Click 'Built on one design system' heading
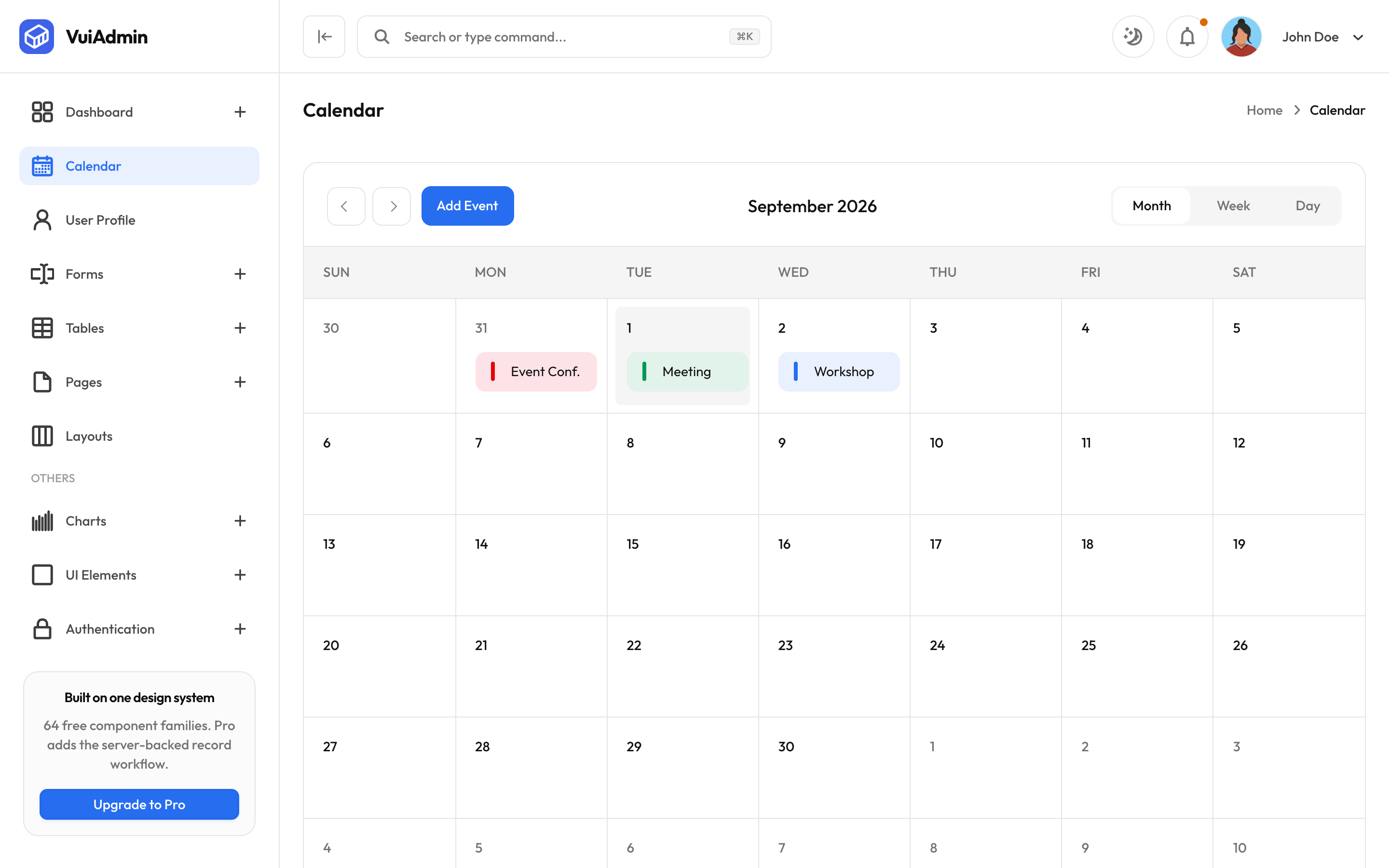 click(139, 697)
